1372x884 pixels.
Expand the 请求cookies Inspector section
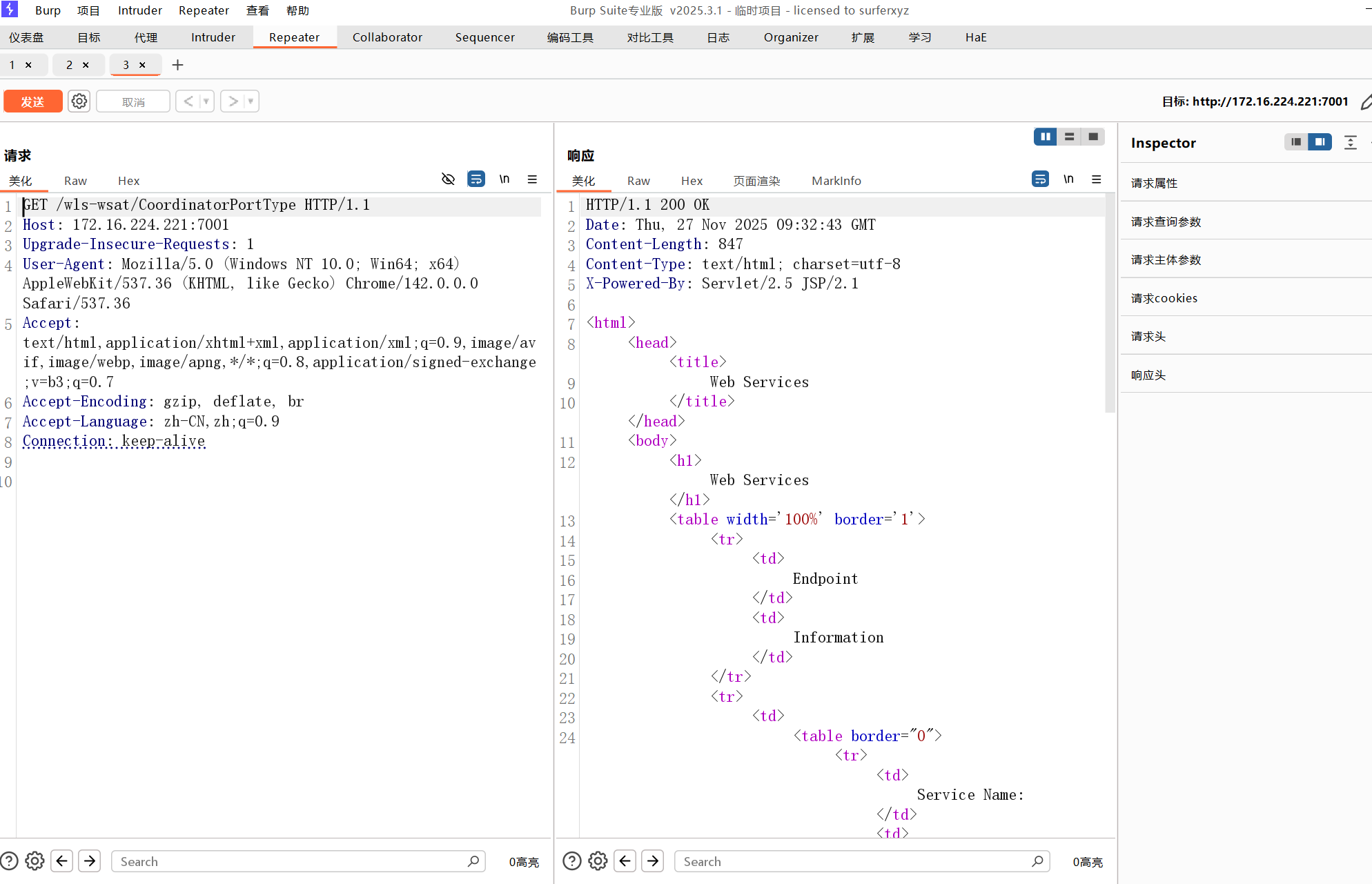click(1164, 298)
